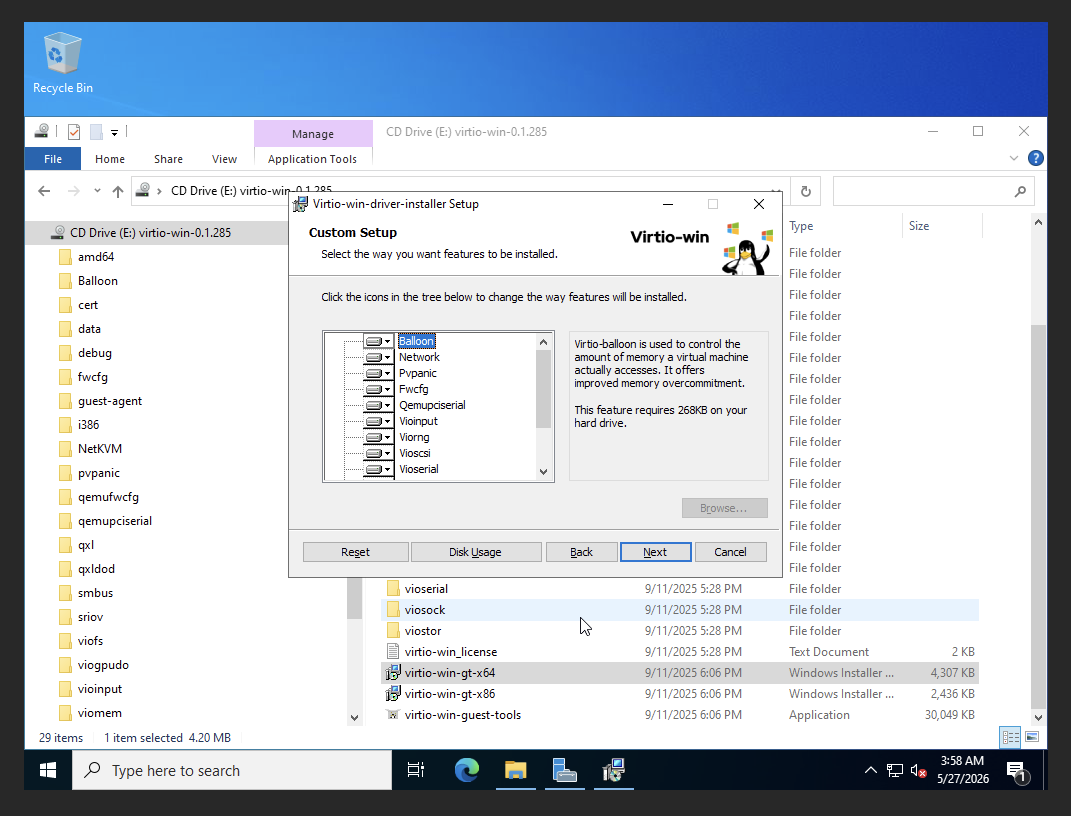Open the Qemupciserial feature install dropdown

[x=378, y=405]
